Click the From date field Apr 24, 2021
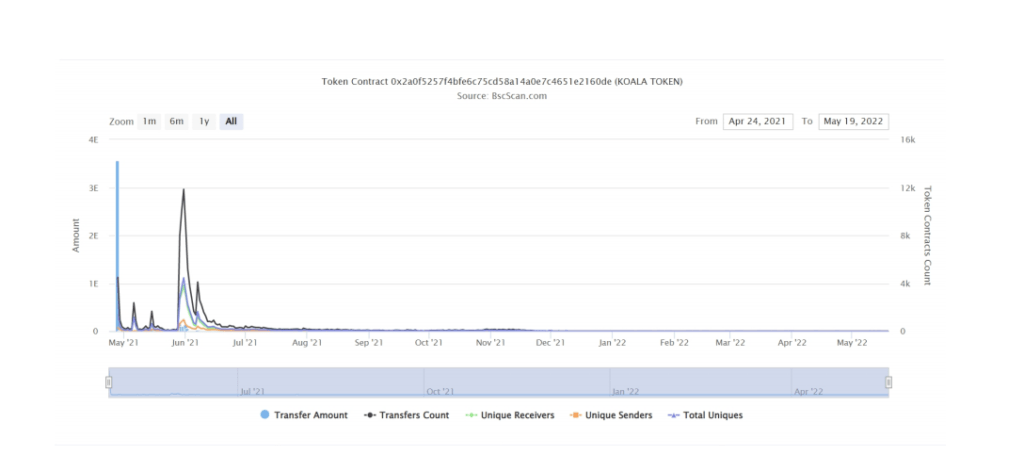Viewport: 1024px width, 471px height. (x=758, y=122)
